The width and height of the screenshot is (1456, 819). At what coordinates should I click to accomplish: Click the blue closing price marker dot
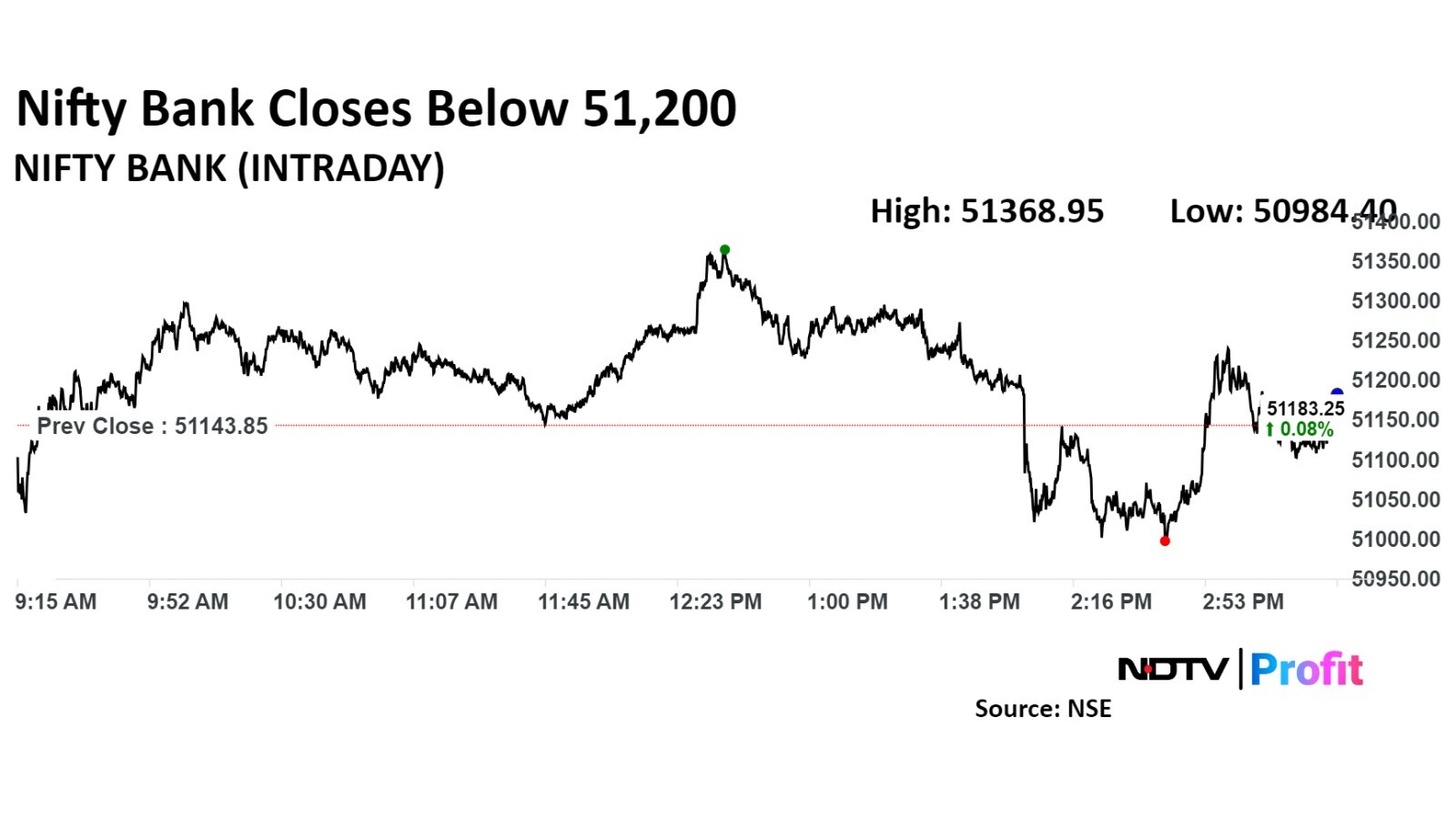(1337, 393)
